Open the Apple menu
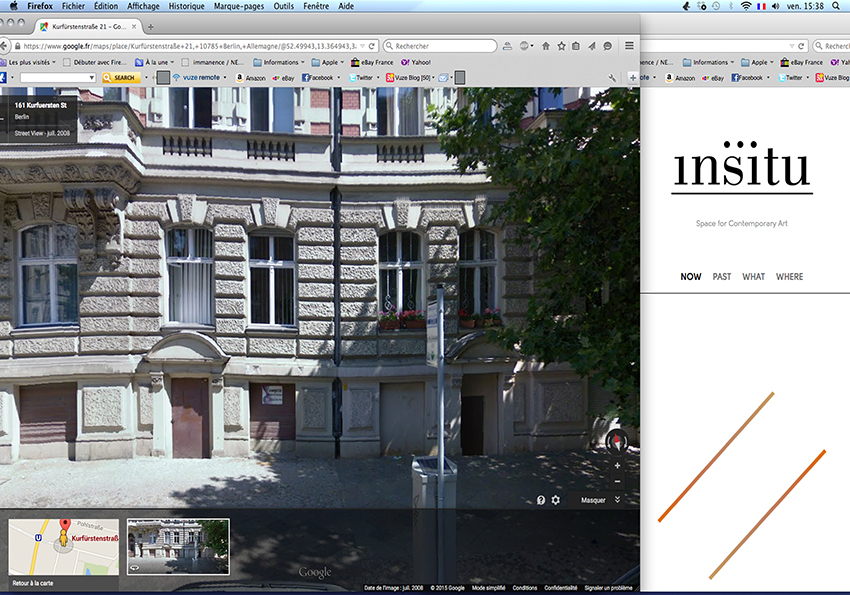The image size is (850, 595). coord(14,6)
